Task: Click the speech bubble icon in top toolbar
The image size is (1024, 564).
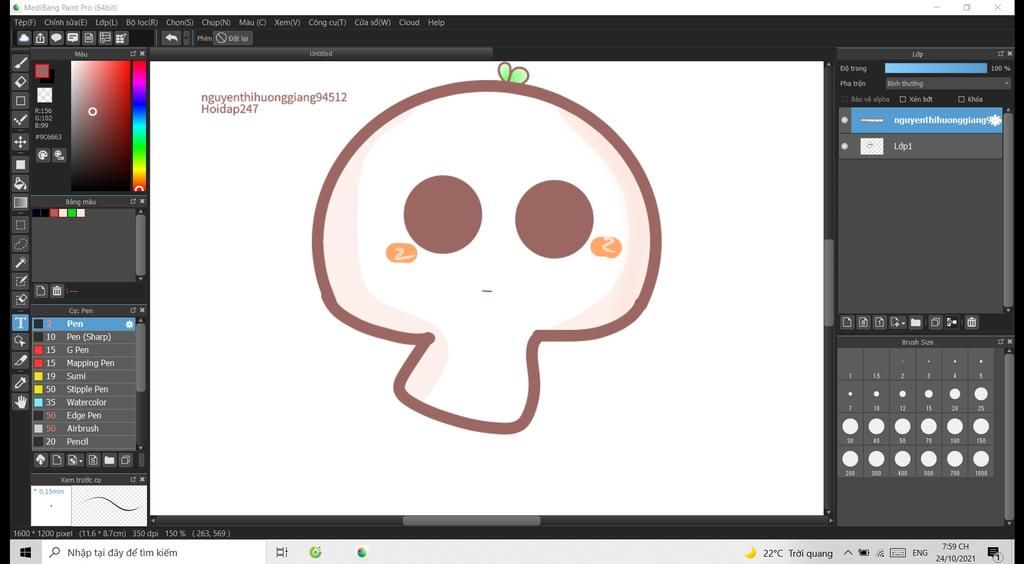Action: tap(57, 38)
